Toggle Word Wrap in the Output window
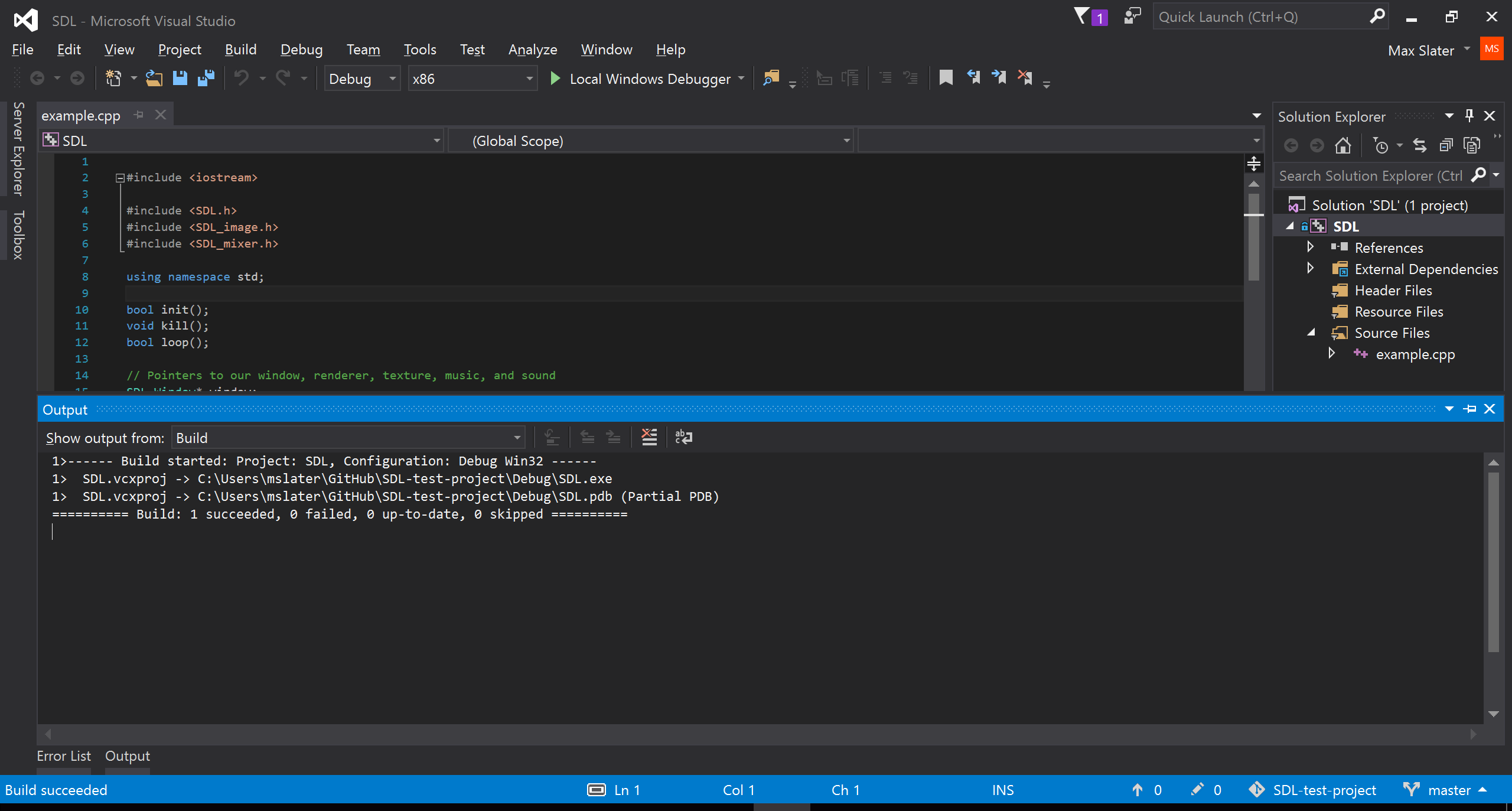The width and height of the screenshot is (1512, 811). click(x=683, y=437)
